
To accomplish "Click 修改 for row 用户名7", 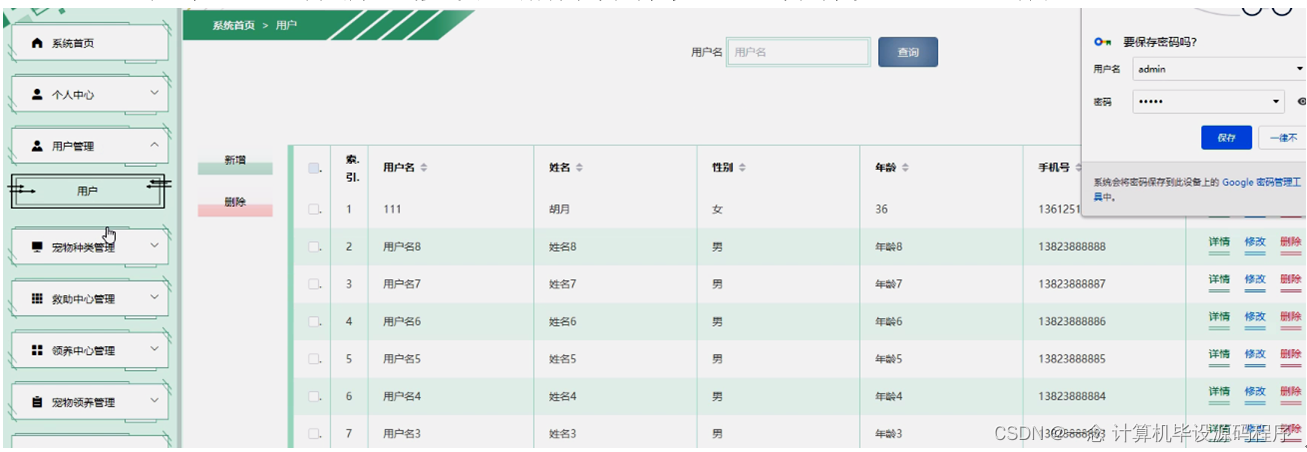I will [1255, 281].
